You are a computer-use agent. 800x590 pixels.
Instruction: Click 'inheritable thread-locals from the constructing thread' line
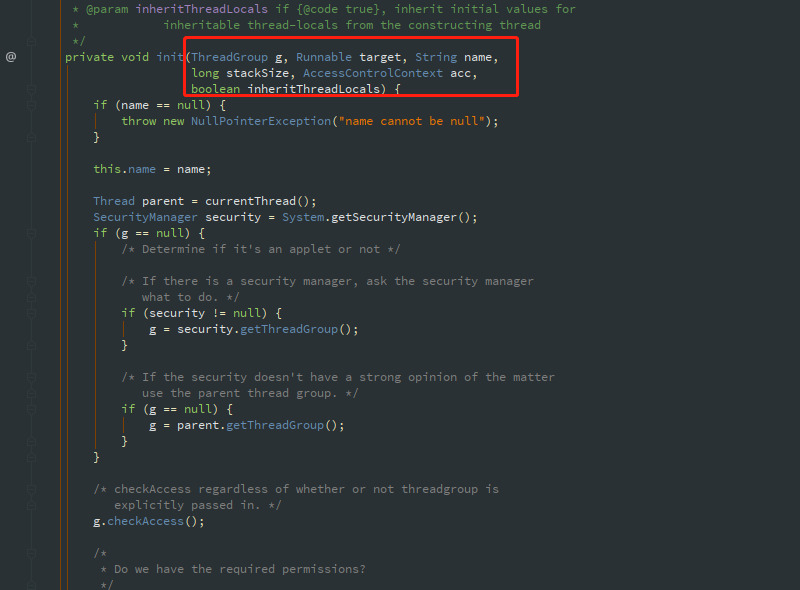point(352,25)
